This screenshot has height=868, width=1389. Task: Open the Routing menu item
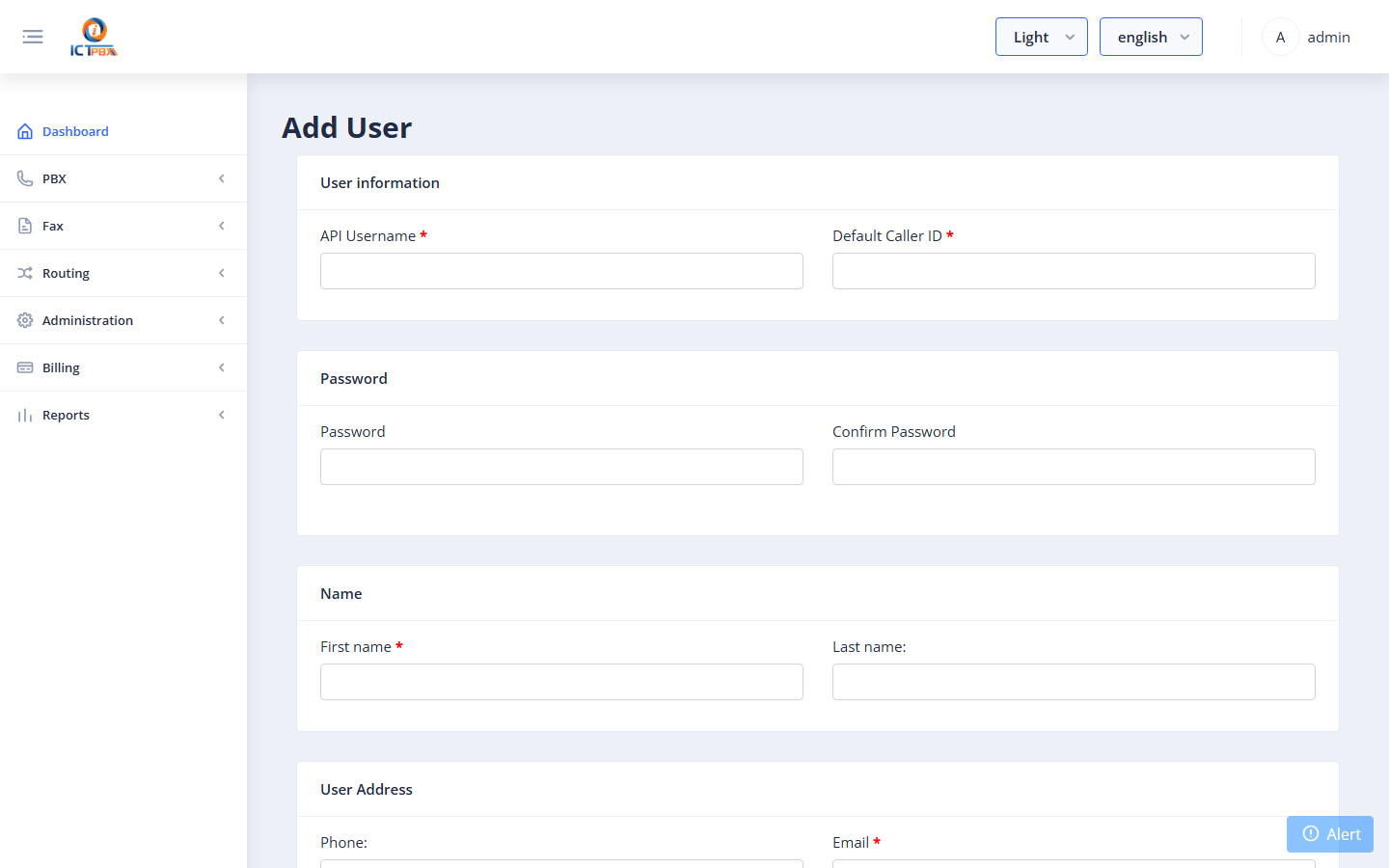(x=123, y=273)
